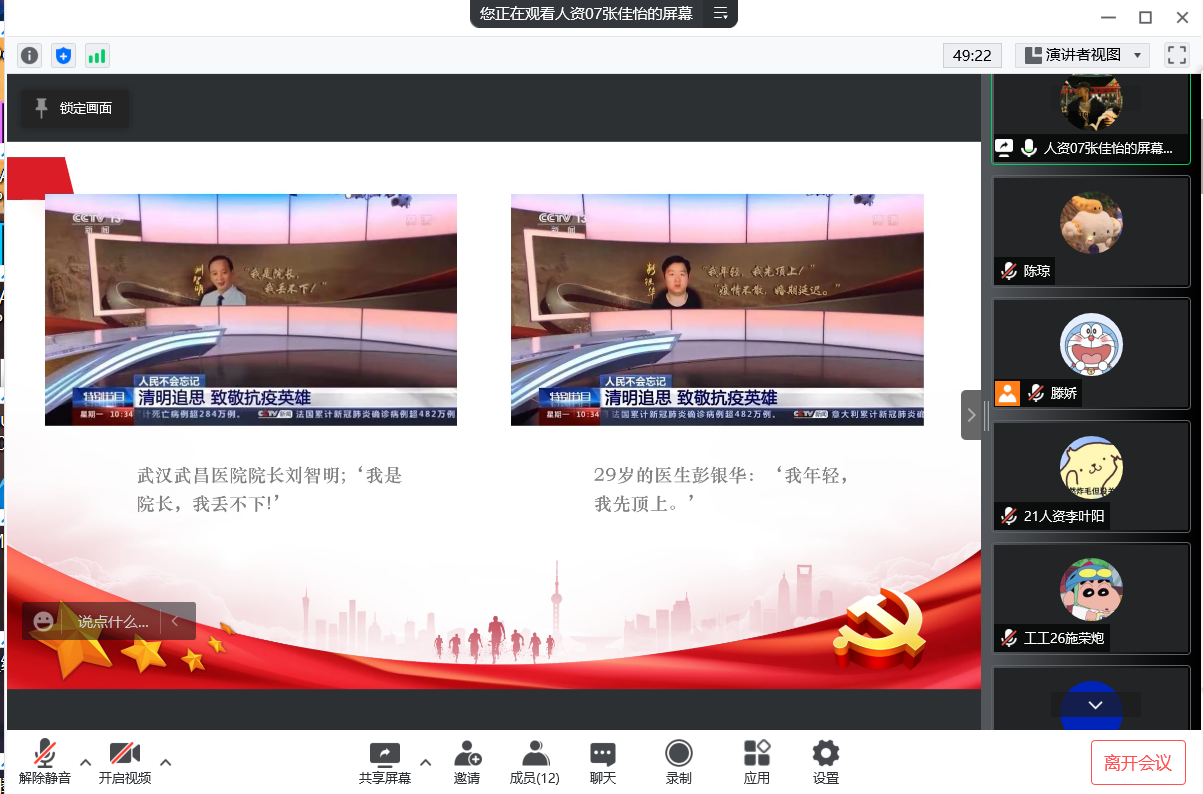This screenshot has width=1203, height=794.
Task: Click the meeting info icon
Action: click(30, 56)
